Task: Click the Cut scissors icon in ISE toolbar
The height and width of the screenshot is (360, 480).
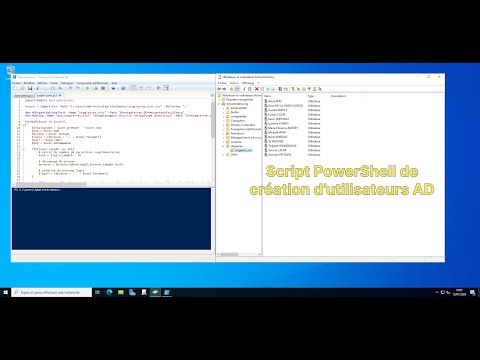Action: click(37, 88)
